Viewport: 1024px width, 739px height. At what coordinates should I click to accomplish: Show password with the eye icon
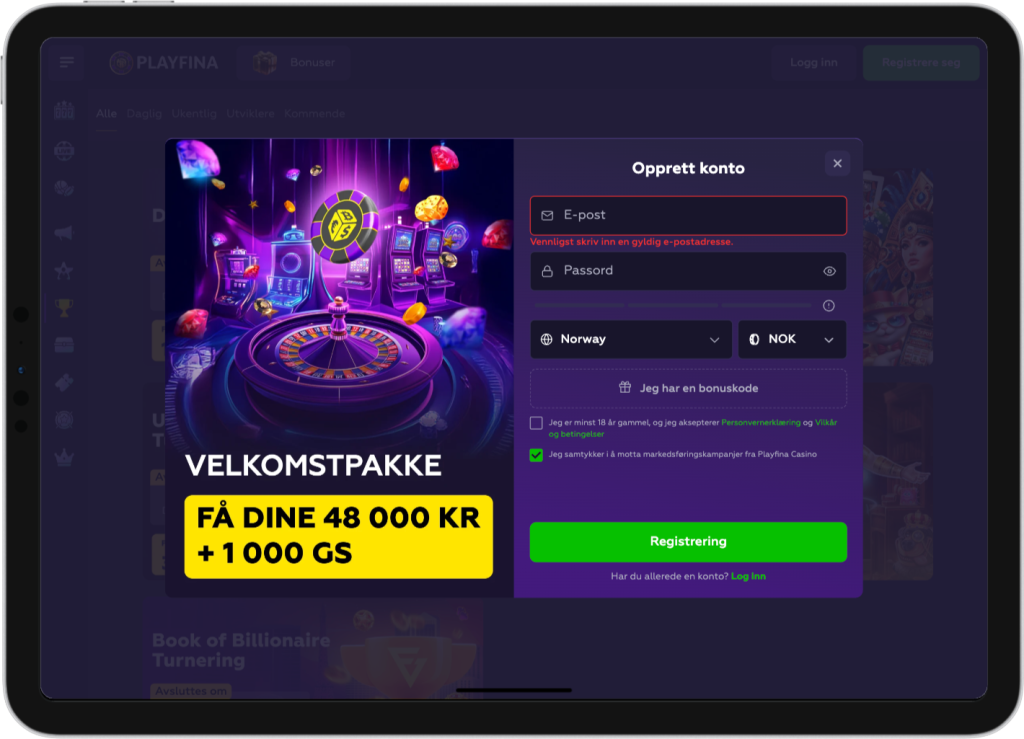[829, 271]
